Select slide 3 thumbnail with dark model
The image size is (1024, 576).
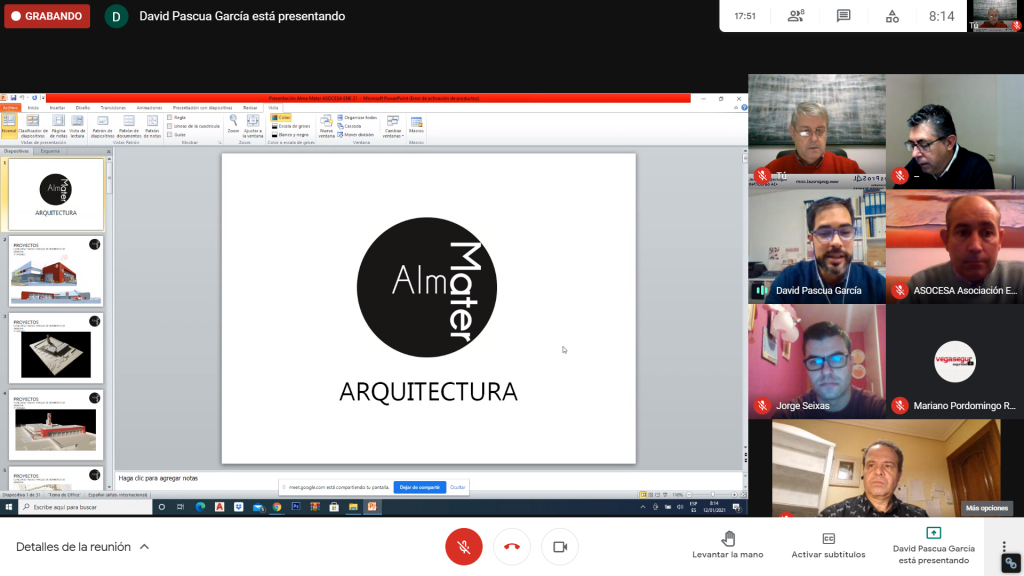point(56,348)
